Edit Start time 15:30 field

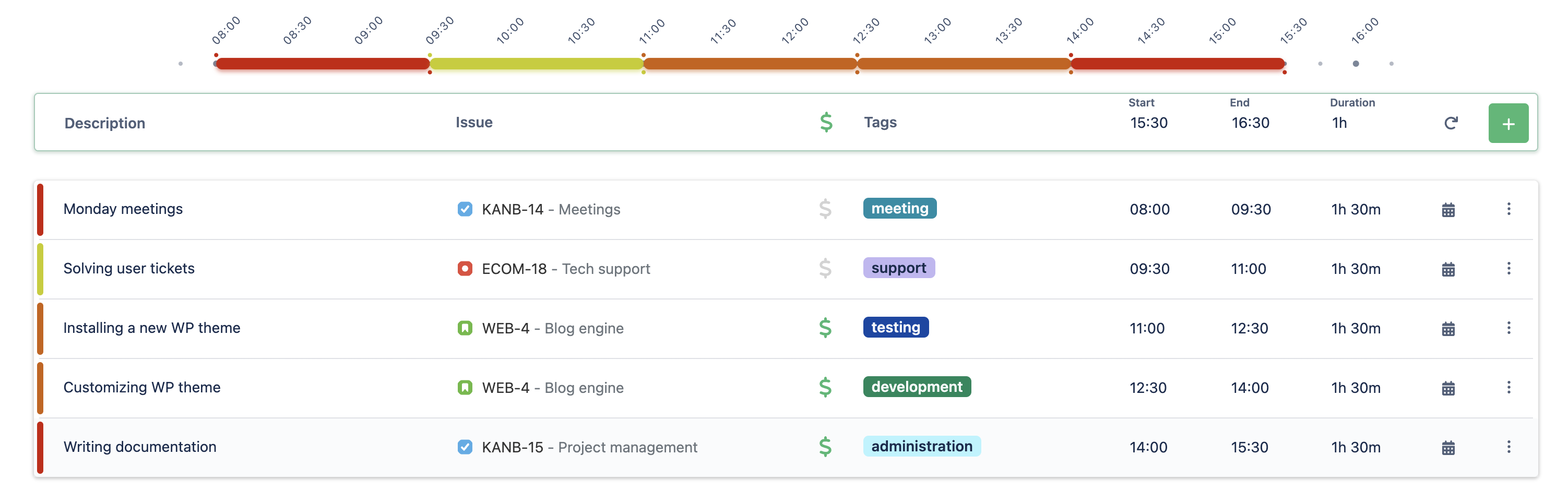tap(1149, 123)
